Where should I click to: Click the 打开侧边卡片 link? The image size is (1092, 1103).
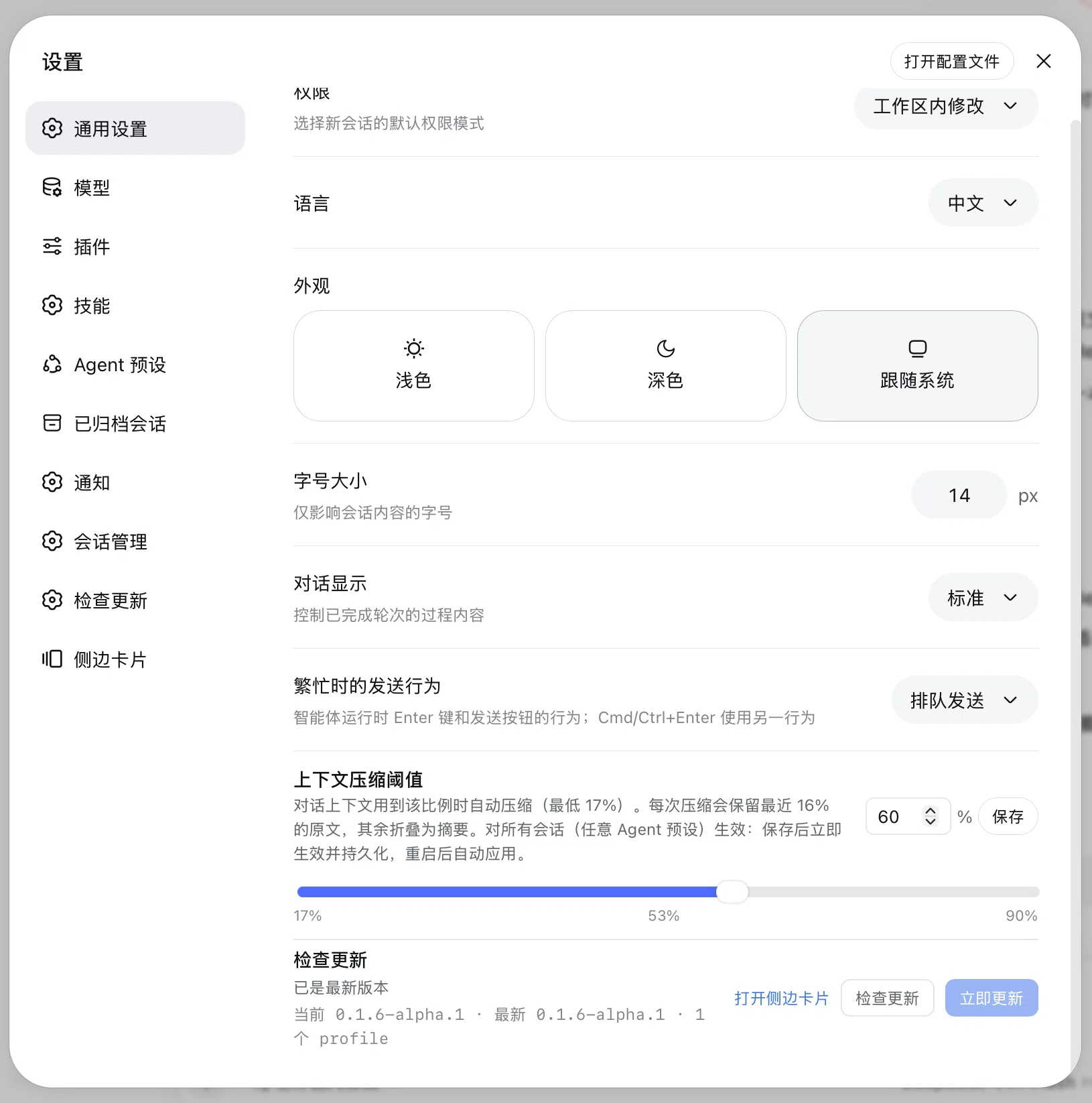[781, 998]
